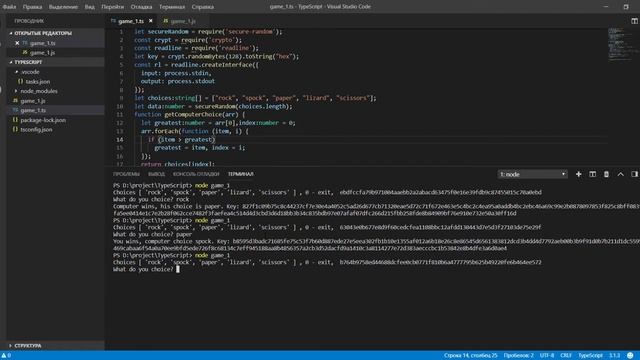Open the Справка menu
This screenshot has width=640, height=360.
click(202, 7)
